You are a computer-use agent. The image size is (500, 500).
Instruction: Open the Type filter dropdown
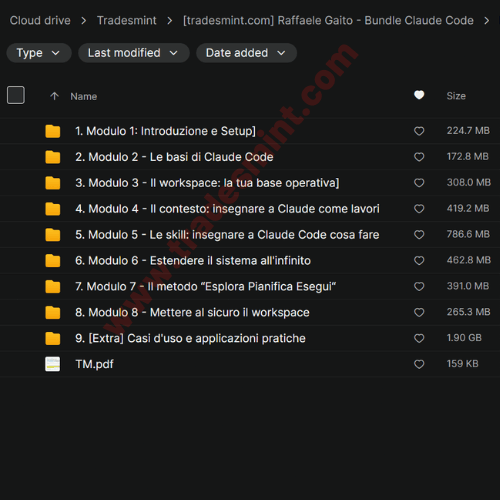point(39,53)
